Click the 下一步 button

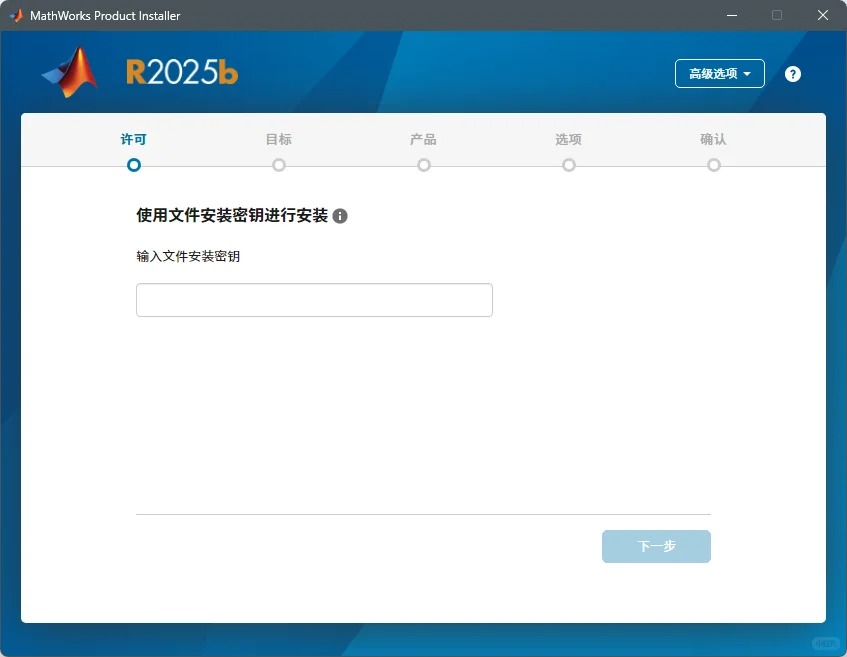pos(656,546)
